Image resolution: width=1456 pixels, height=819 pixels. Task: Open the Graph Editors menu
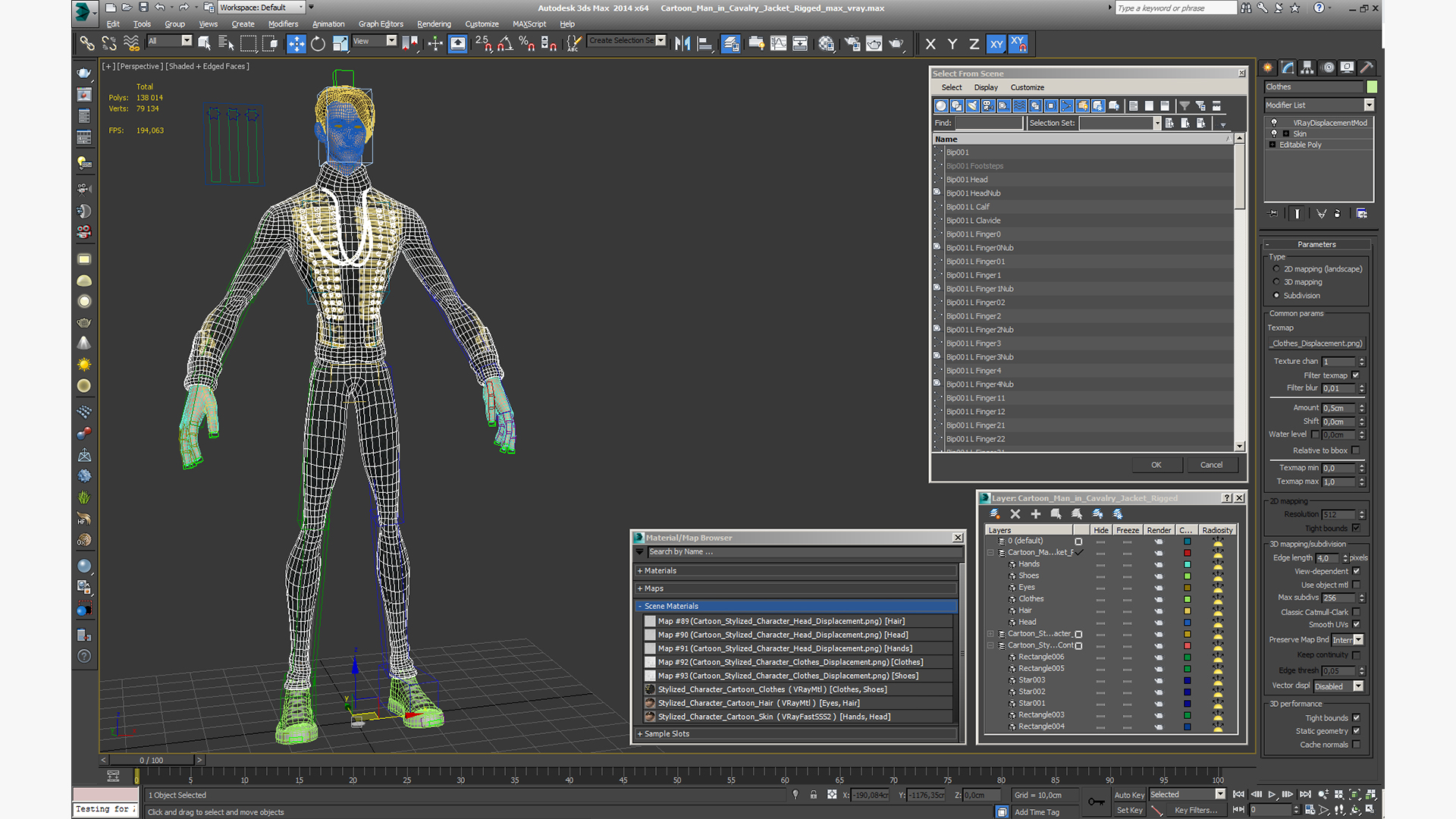381,24
